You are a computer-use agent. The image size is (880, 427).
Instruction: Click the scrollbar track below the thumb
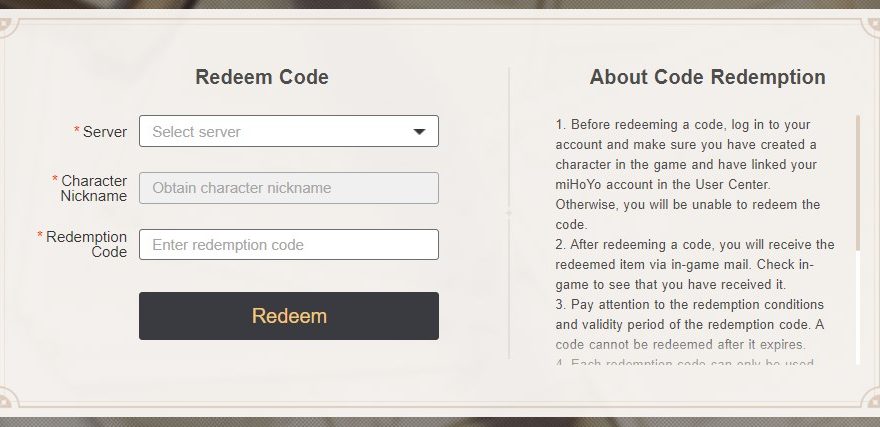(858, 310)
